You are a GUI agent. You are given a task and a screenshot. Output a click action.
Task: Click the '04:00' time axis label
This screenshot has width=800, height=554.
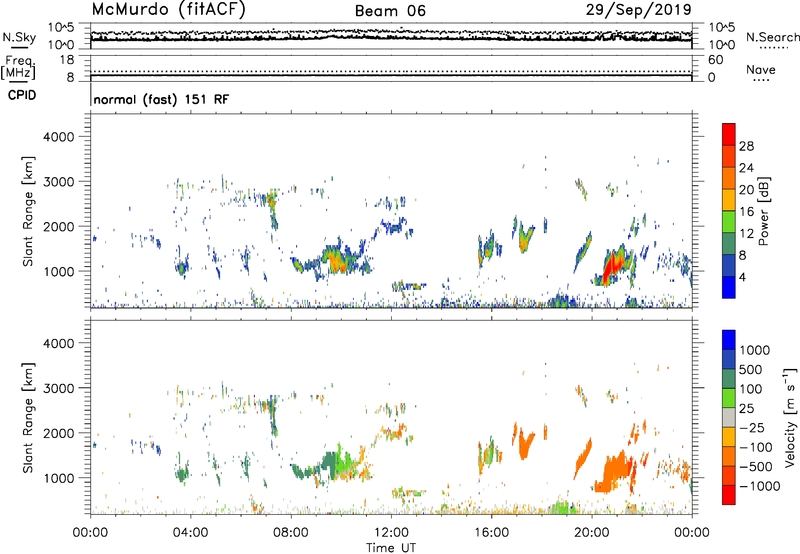coord(190,533)
